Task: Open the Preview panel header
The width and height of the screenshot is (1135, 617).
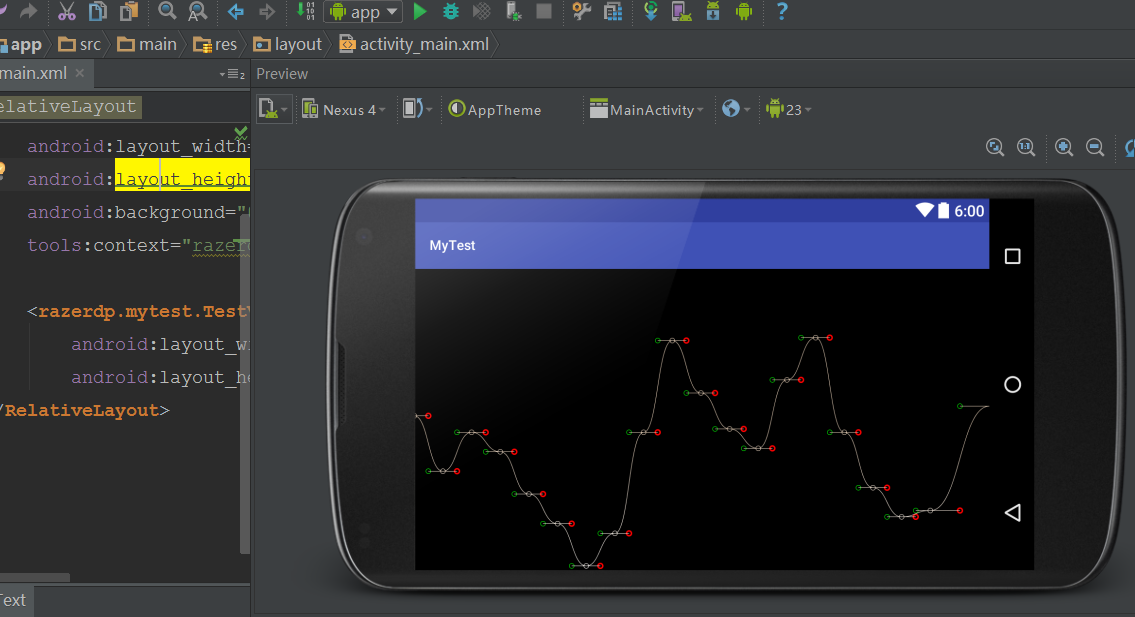Action: pyautogui.click(x=282, y=74)
